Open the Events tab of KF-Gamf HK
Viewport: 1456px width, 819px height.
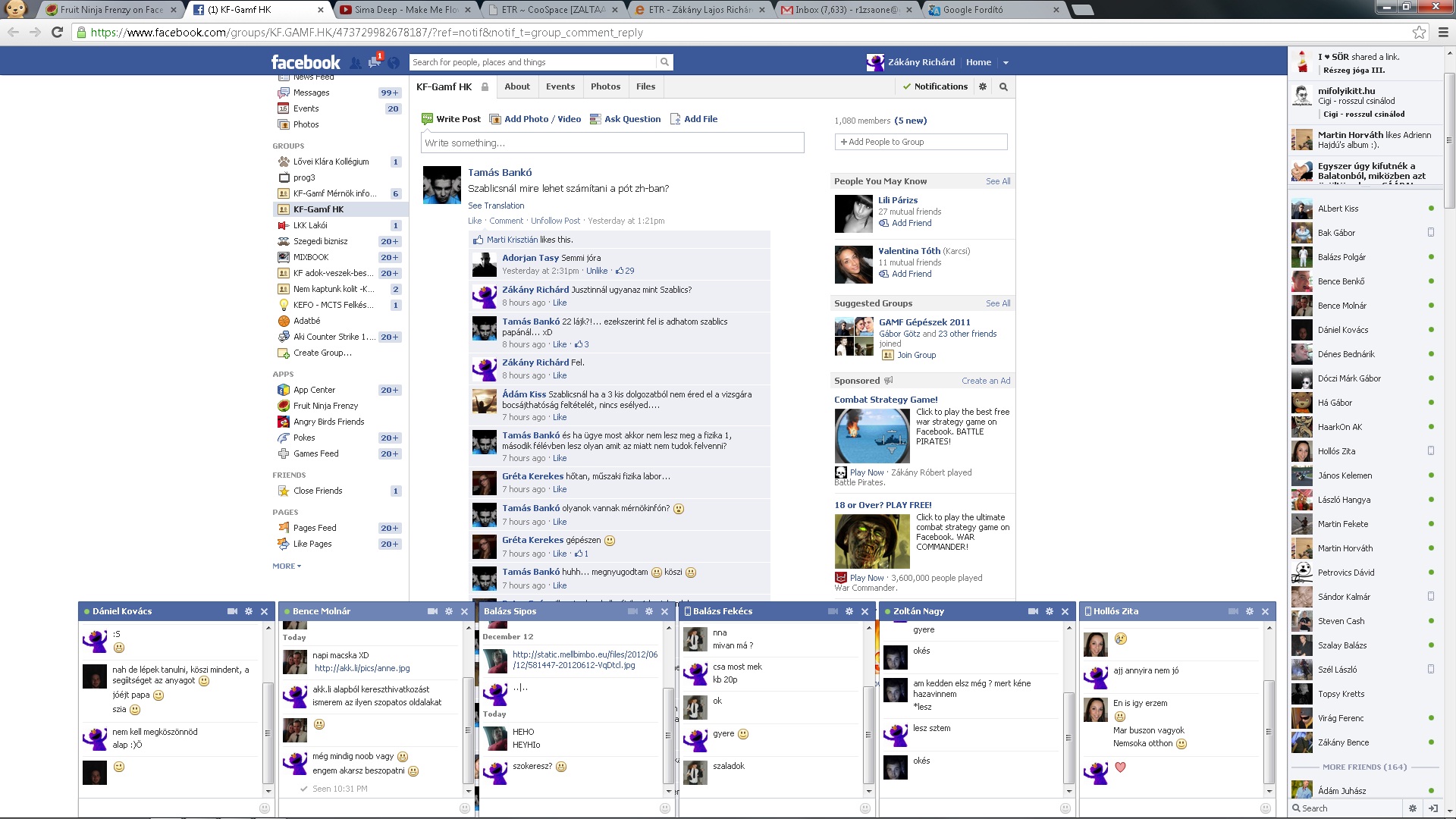[x=560, y=87]
